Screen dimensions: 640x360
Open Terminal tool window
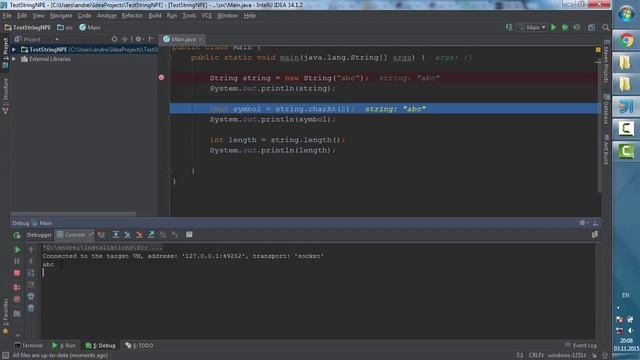(x=28, y=345)
